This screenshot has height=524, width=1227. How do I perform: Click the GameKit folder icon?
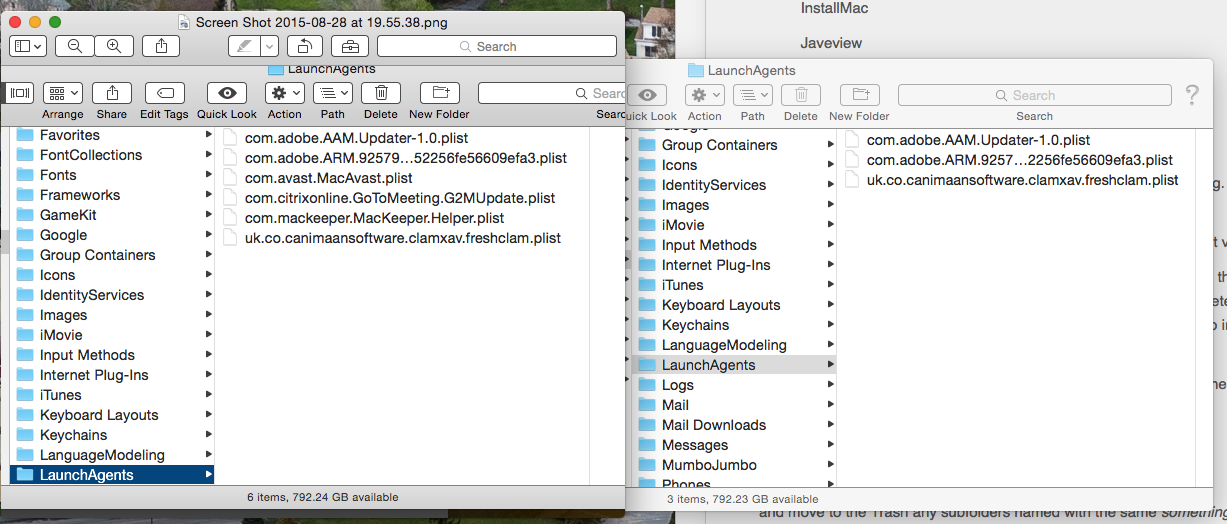[25, 215]
